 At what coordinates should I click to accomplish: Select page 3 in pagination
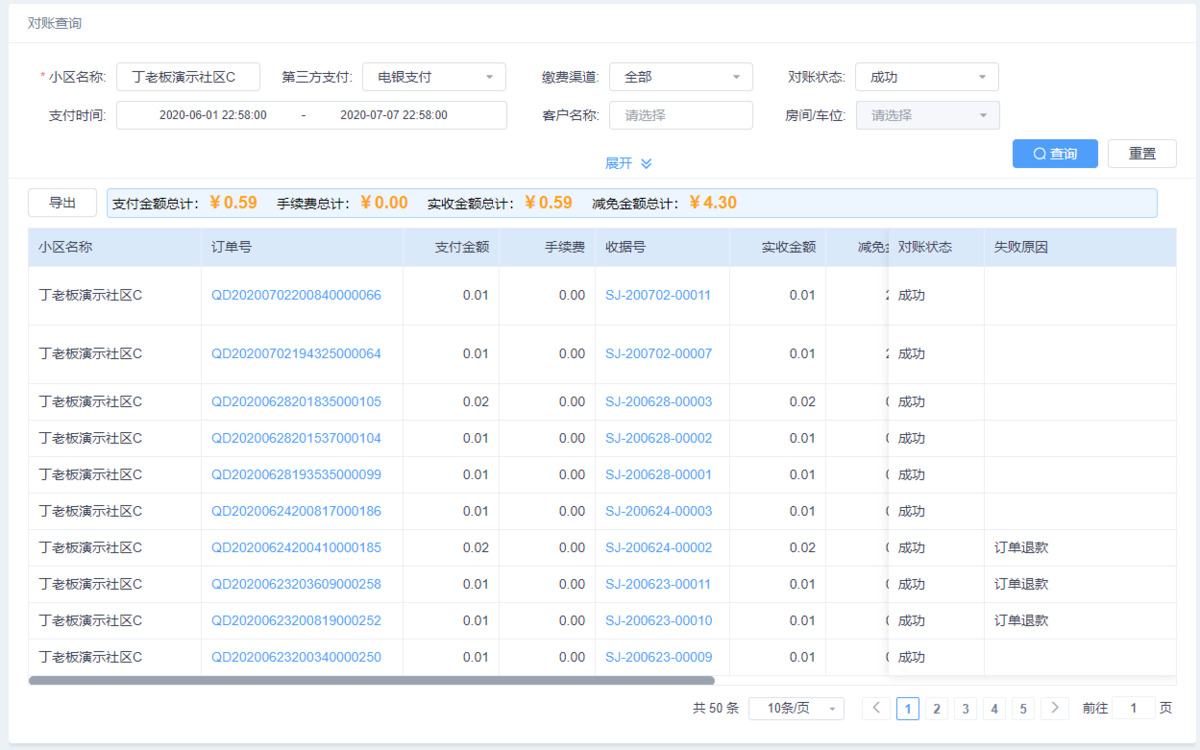click(x=966, y=709)
